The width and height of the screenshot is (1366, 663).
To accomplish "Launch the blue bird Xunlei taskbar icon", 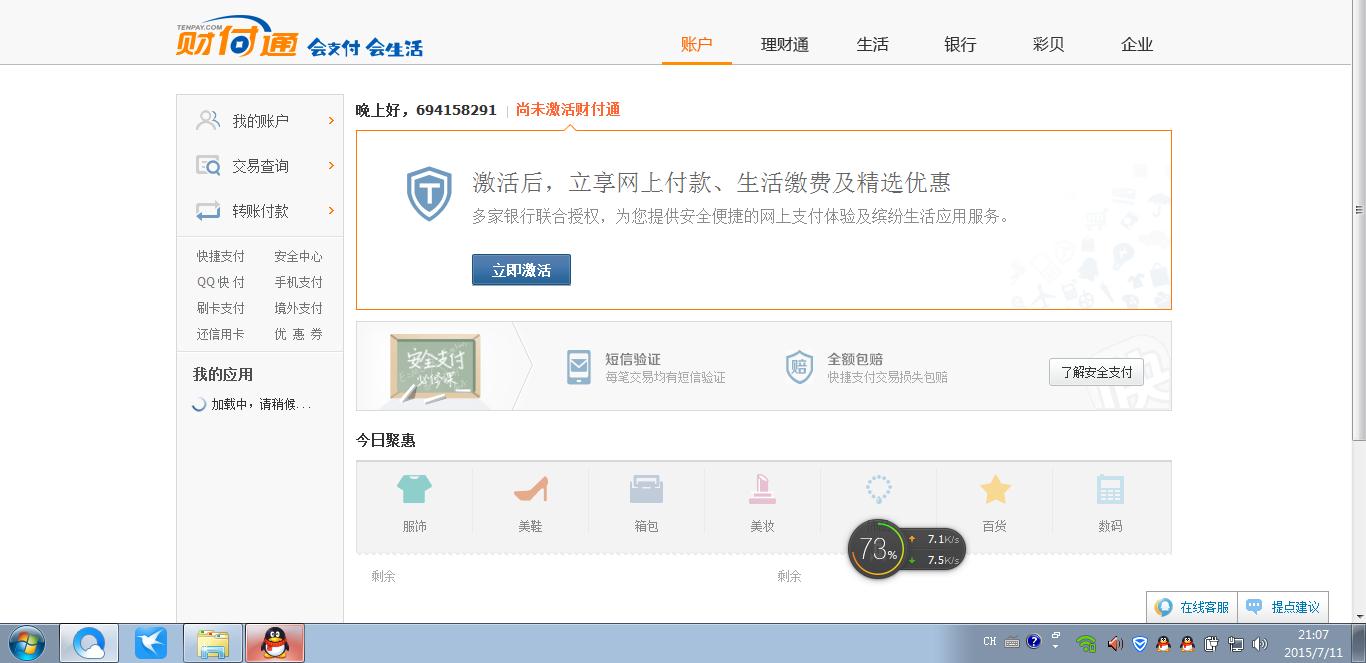I will click(151, 643).
